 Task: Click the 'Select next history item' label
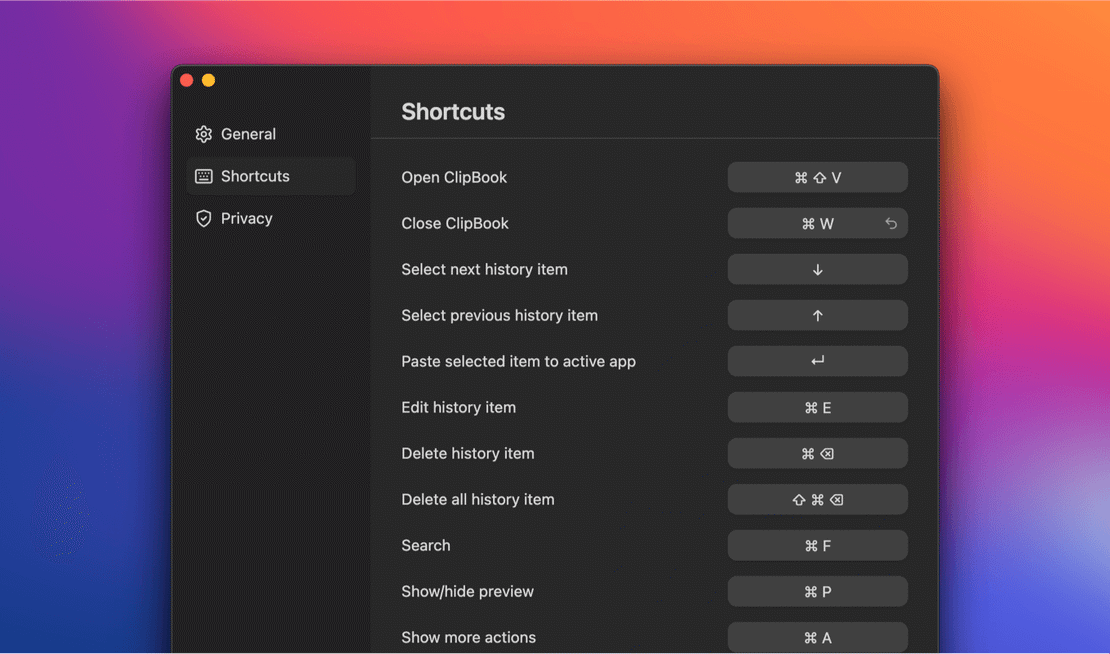click(x=484, y=270)
